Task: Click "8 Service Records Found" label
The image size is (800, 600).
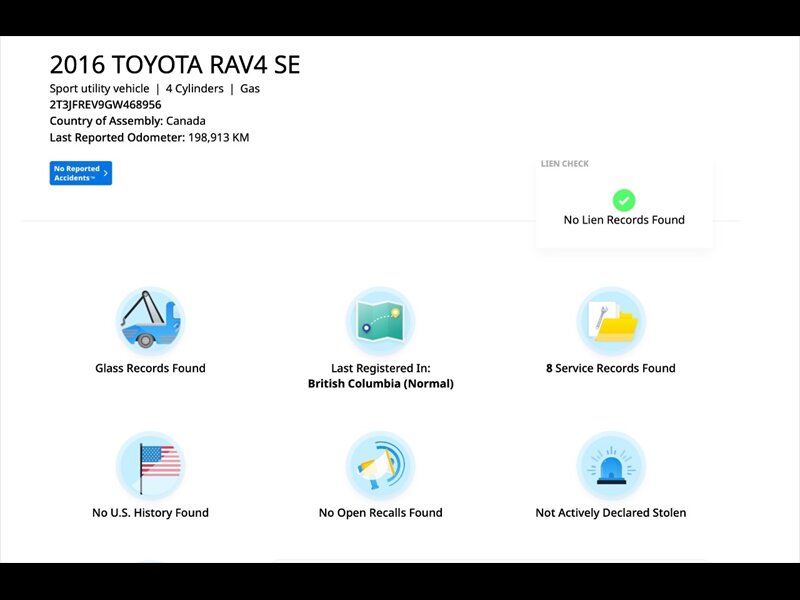Action: point(611,368)
